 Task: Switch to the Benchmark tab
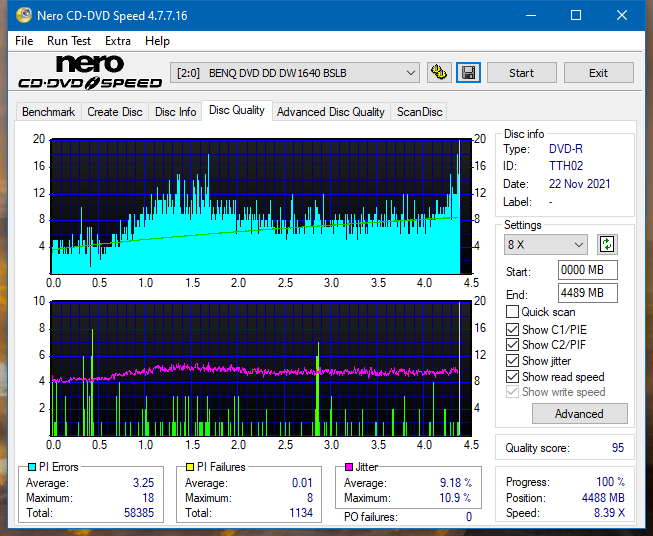click(x=49, y=112)
